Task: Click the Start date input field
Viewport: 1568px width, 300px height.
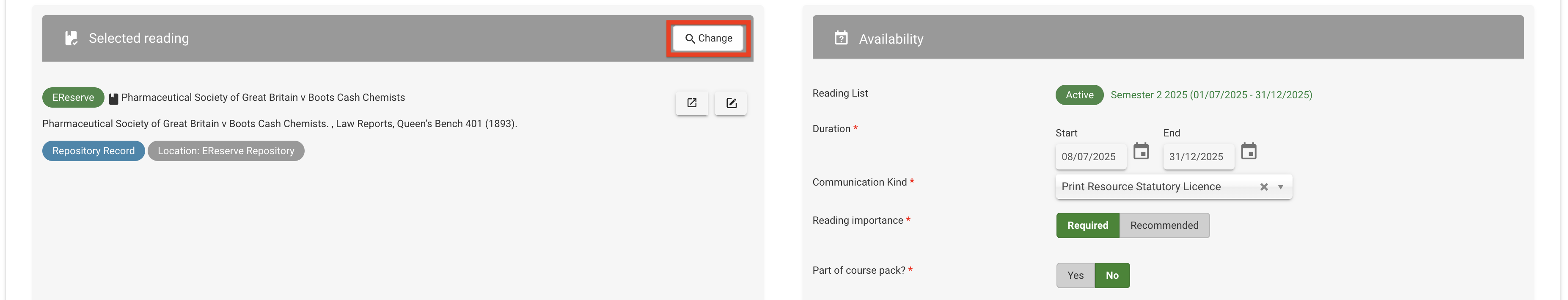Action: pyautogui.click(x=1089, y=157)
